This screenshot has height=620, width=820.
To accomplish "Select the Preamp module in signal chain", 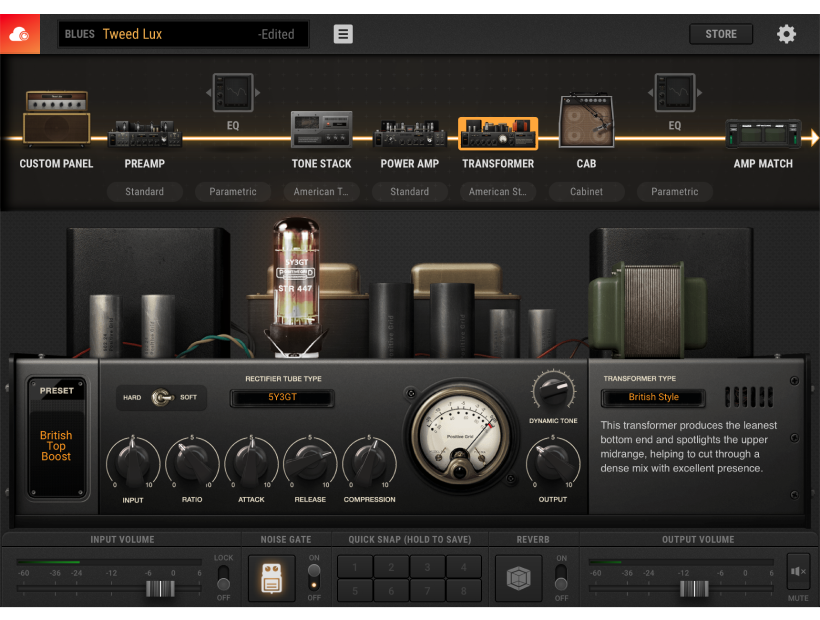I will (145, 134).
